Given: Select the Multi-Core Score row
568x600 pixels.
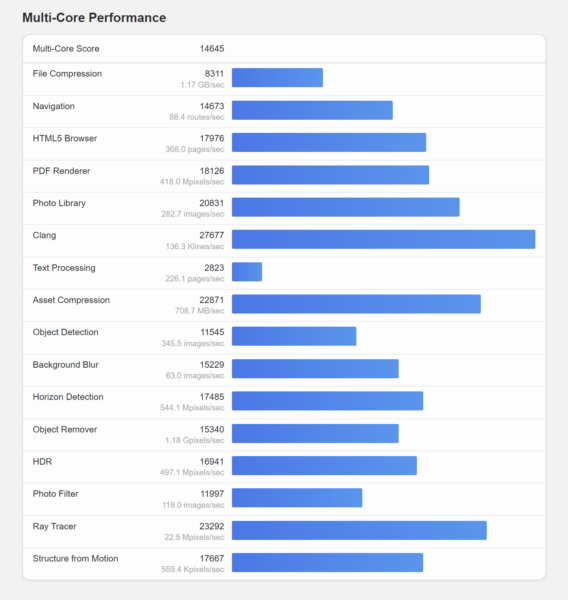Looking at the screenshot, I should click(284, 49).
